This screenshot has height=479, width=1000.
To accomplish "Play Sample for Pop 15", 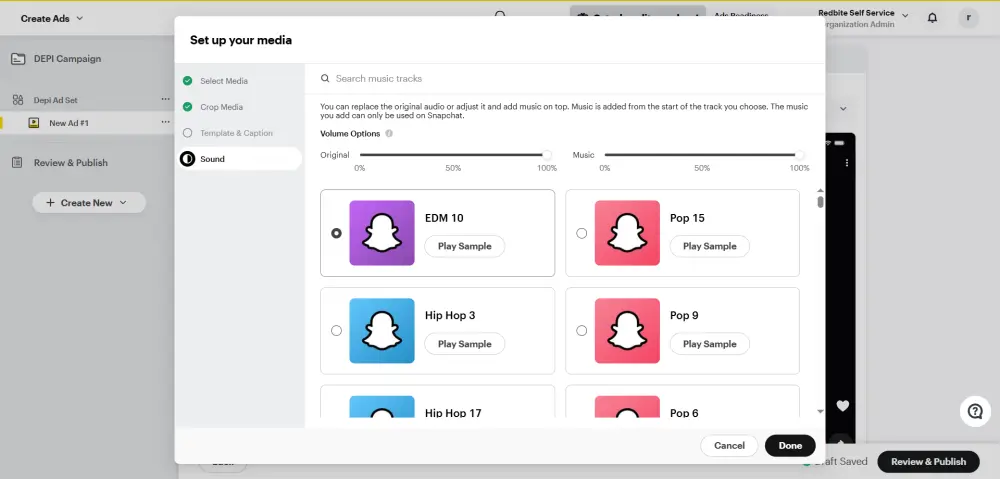I will (x=709, y=246).
